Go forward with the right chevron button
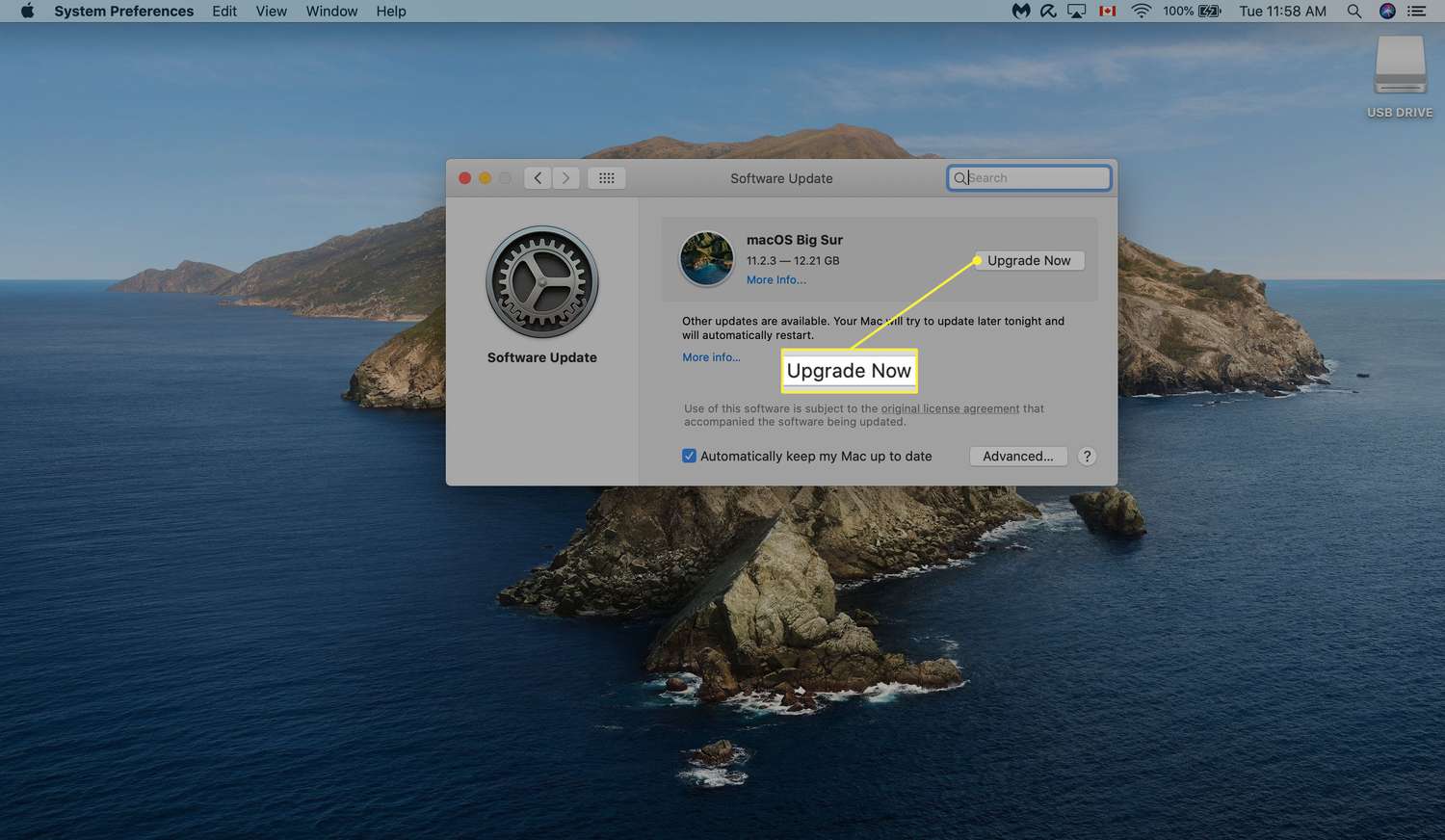The width and height of the screenshot is (1445, 840). 566,178
